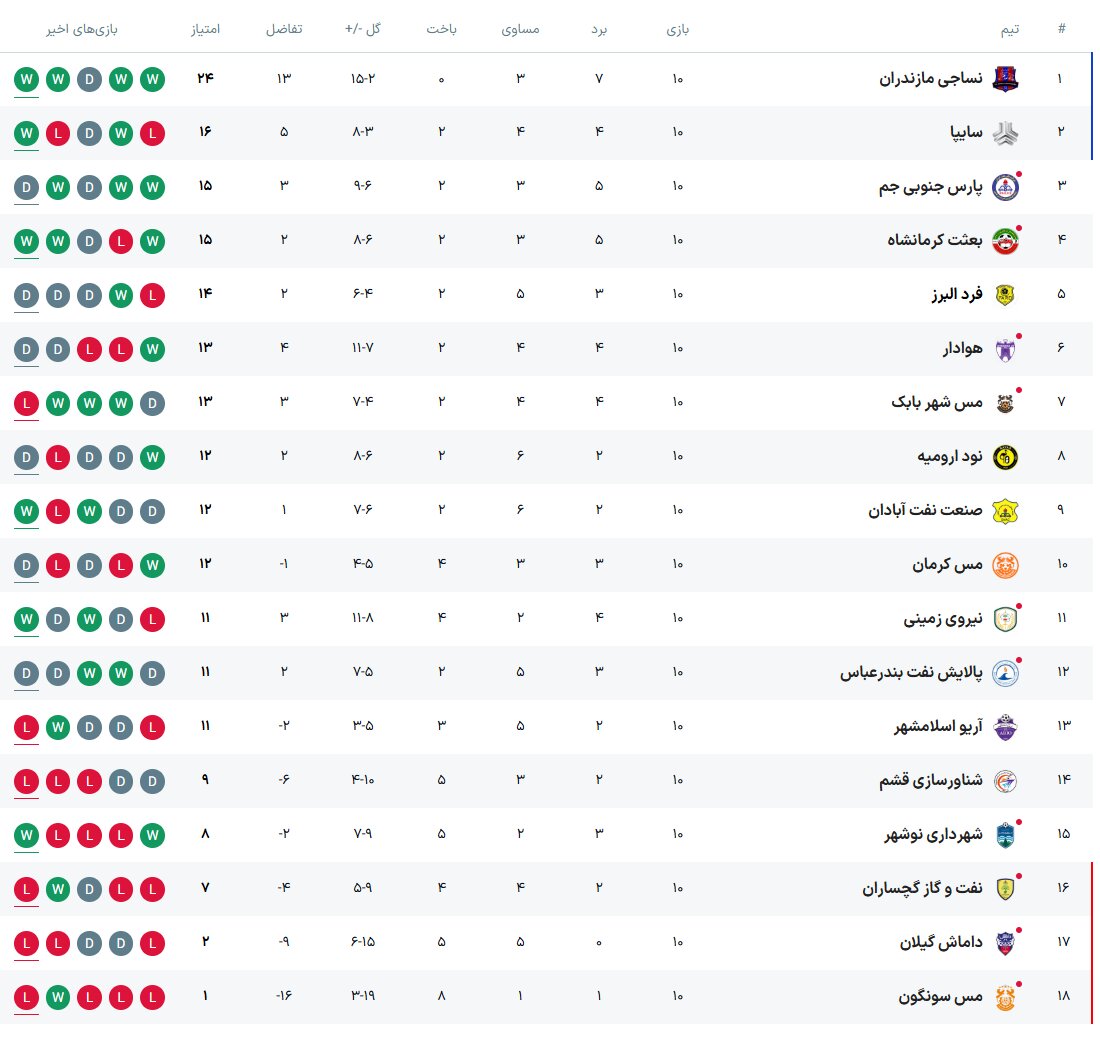Click the هوادار team logo
Image resolution: width=1100 pixels, height=1038 pixels.
point(1005,348)
